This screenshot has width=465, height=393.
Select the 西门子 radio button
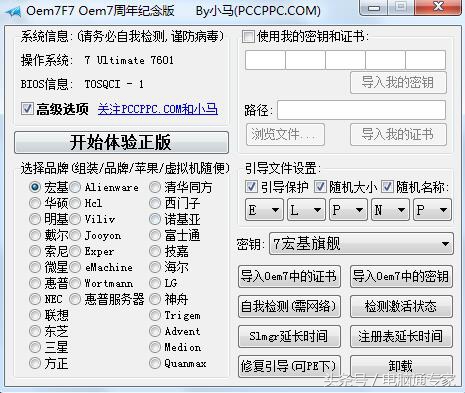pyautogui.click(x=155, y=203)
